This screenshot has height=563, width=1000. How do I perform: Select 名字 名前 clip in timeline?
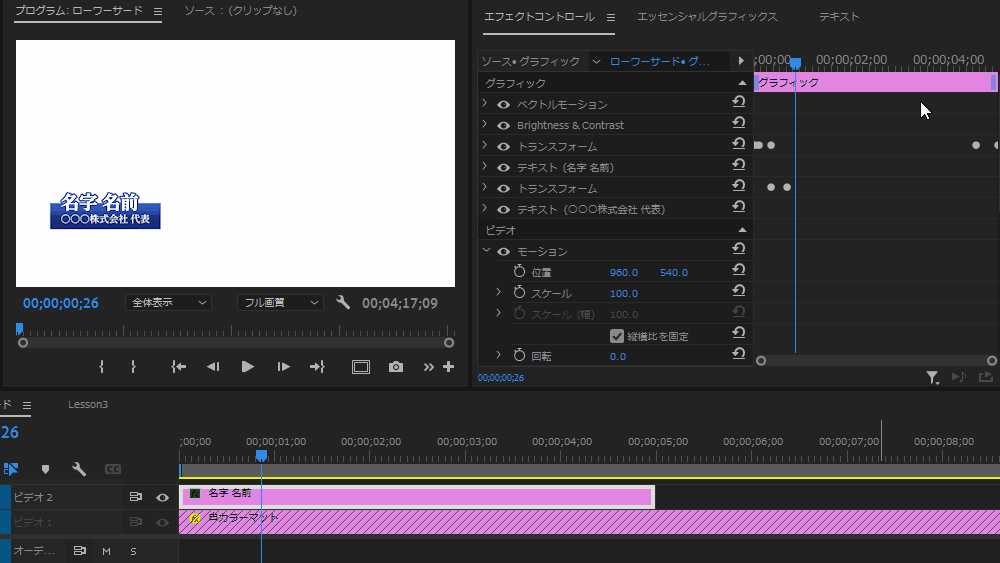point(417,497)
